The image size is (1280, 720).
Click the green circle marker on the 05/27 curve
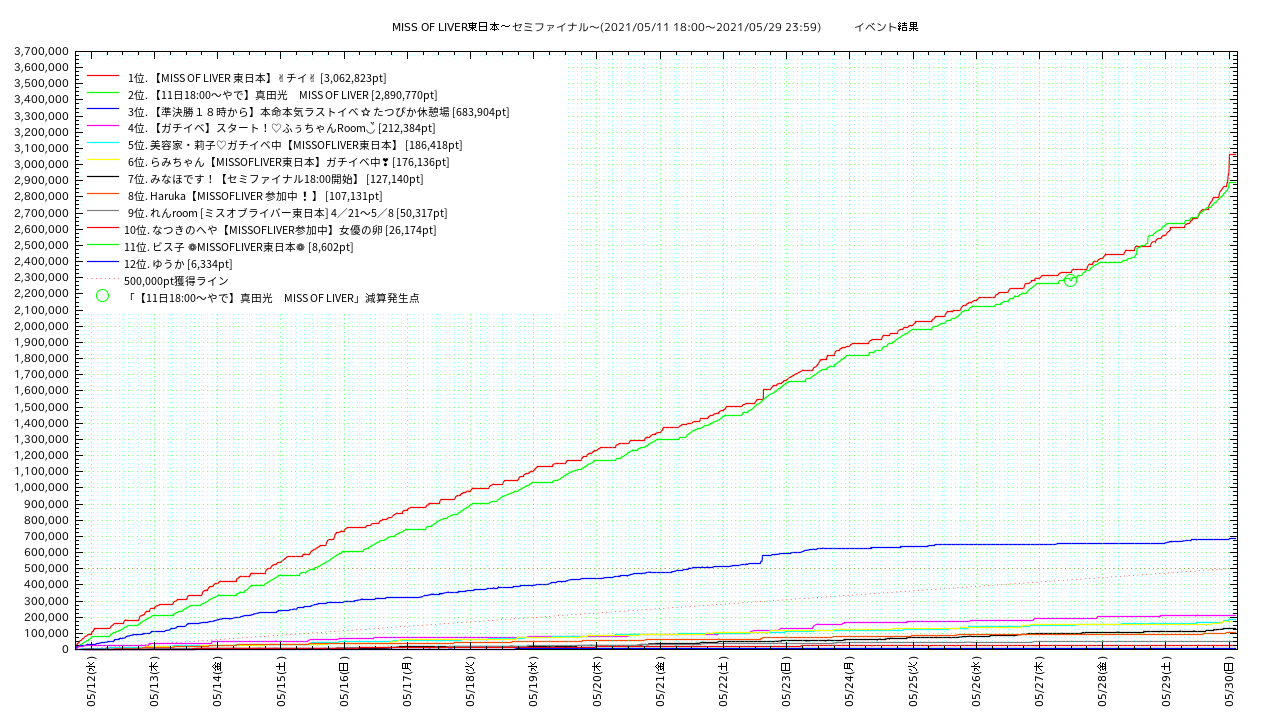[1070, 281]
